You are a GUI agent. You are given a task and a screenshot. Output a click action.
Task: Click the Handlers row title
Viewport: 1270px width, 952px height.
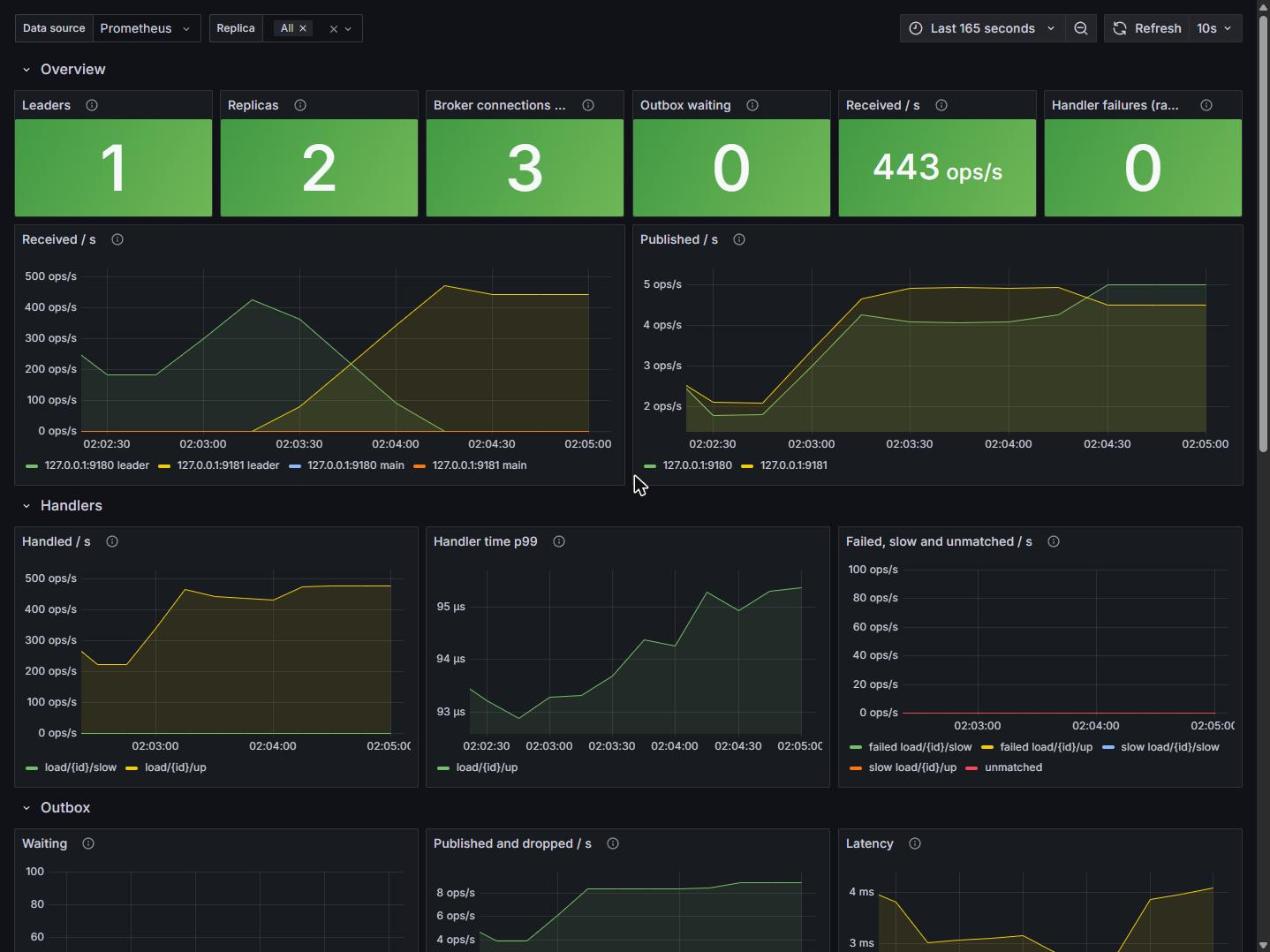pyautogui.click(x=71, y=505)
